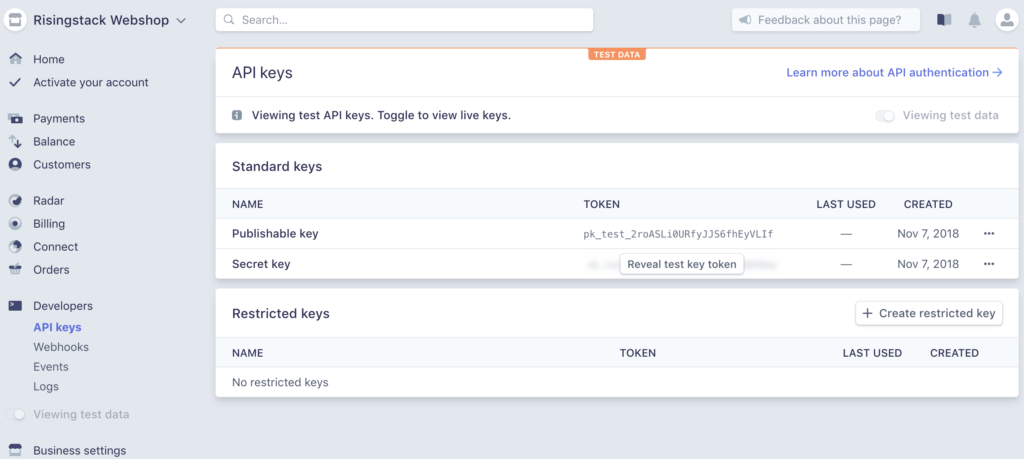Click the Customers person icon

click(16, 165)
